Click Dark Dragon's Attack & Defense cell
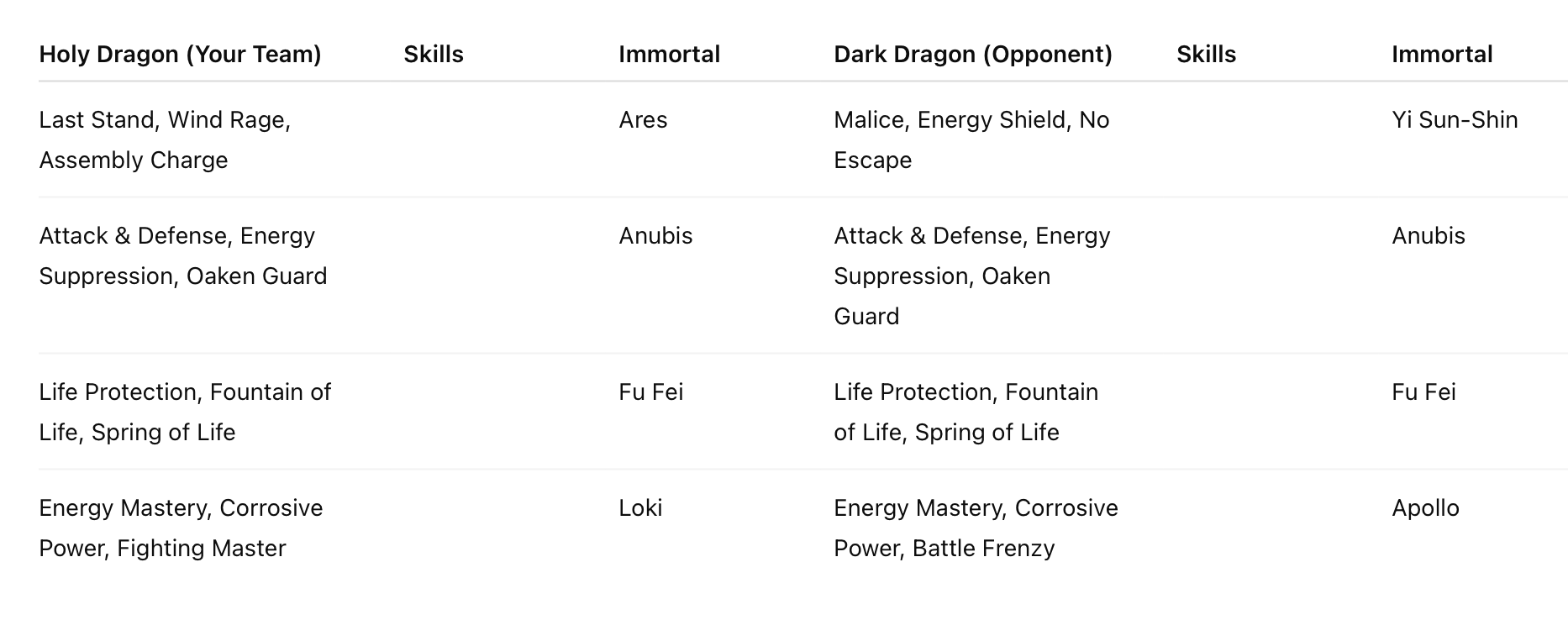1568x620 pixels. [x=971, y=276]
